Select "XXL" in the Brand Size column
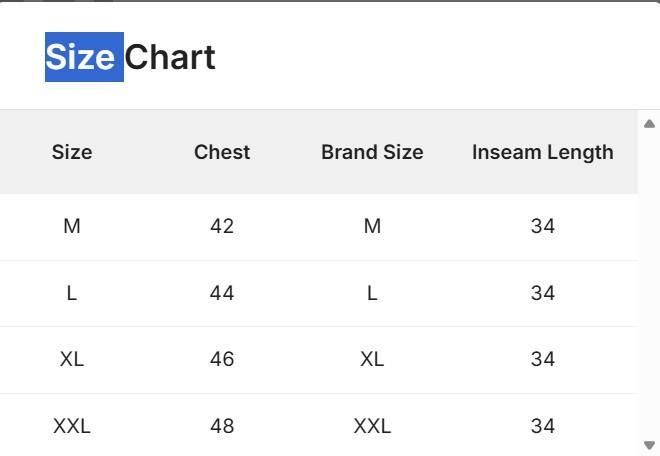Screen dimensions: 660x456 click(372, 426)
